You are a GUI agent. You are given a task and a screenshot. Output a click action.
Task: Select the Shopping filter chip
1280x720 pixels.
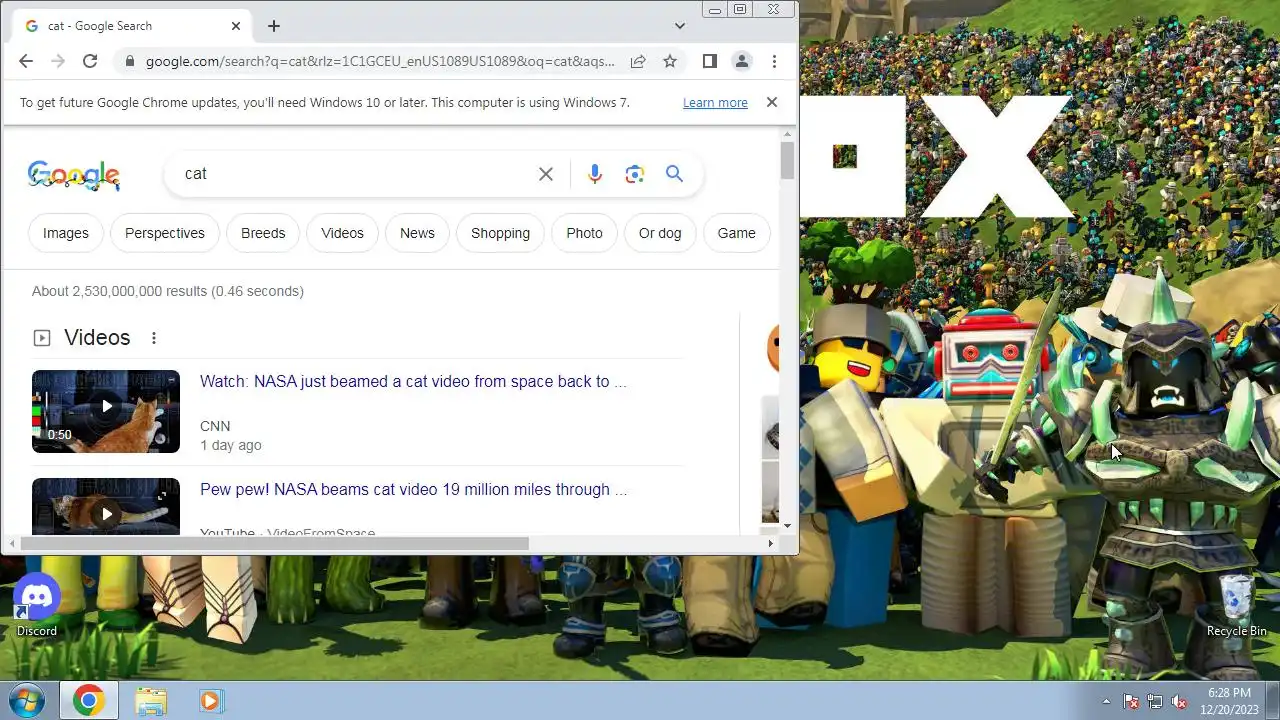[x=500, y=233]
